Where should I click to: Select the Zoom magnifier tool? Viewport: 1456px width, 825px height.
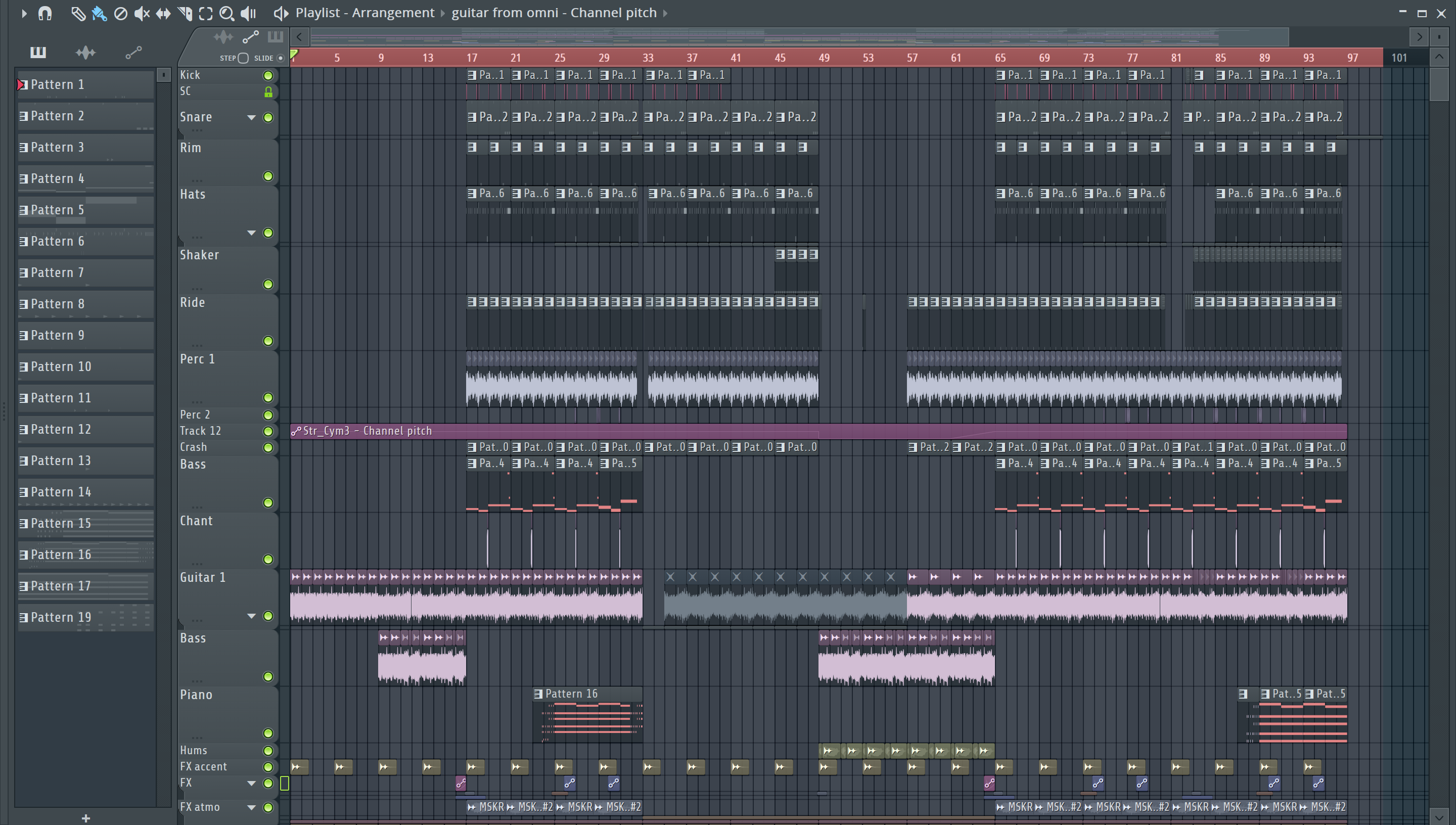tap(226, 13)
